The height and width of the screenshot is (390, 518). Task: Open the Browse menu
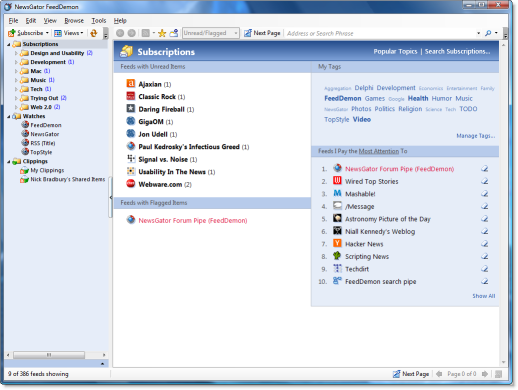pyautogui.click(x=74, y=21)
